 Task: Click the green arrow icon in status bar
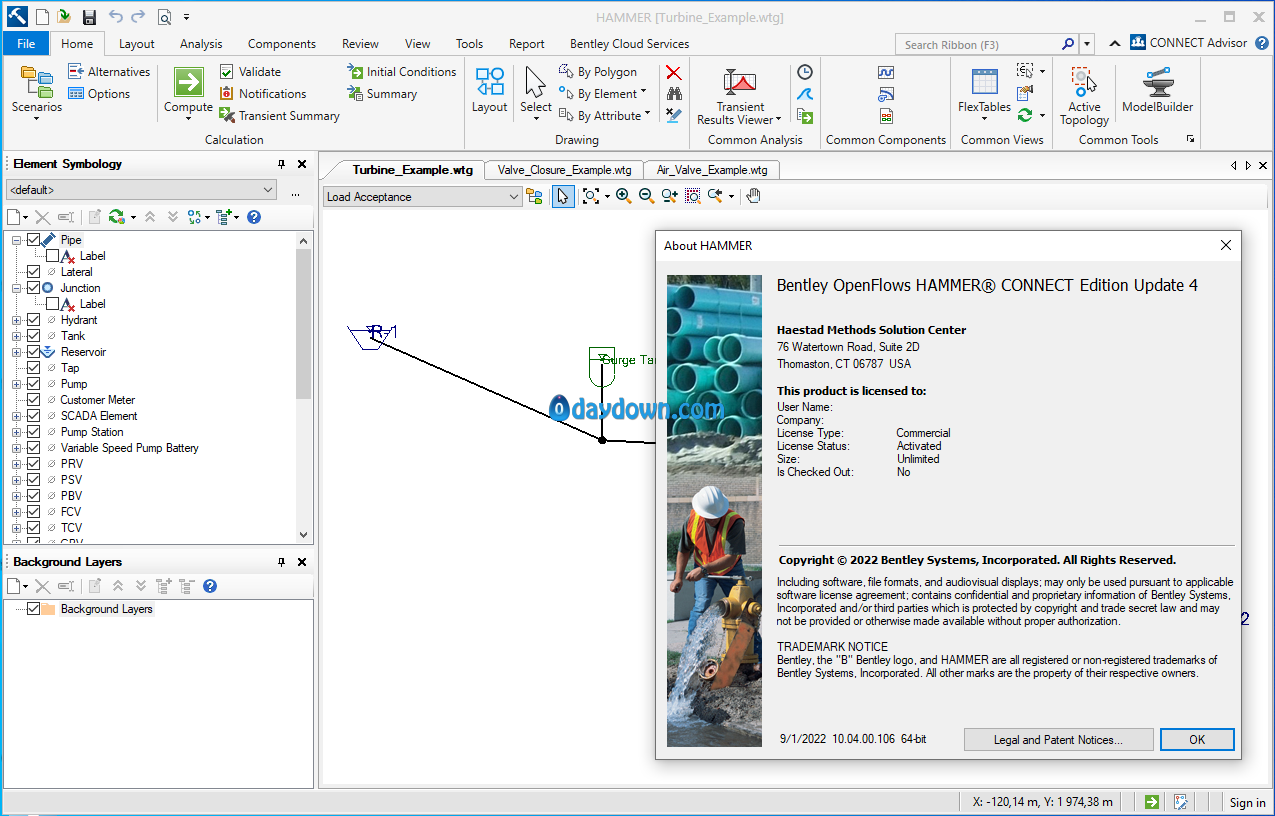pos(1153,802)
